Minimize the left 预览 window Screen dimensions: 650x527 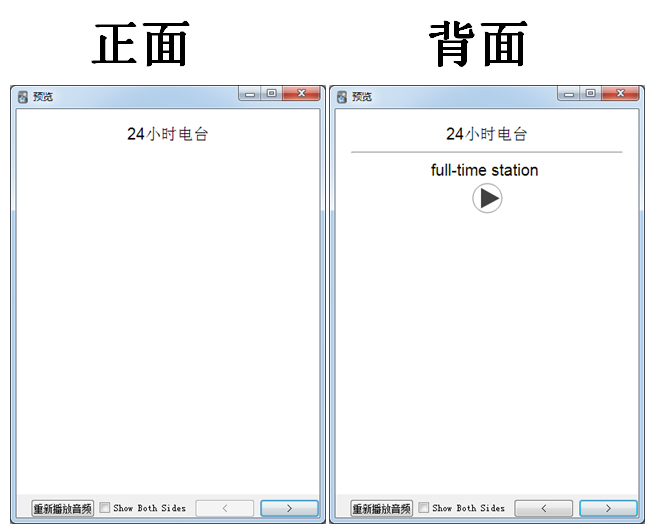(x=250, y=94)
